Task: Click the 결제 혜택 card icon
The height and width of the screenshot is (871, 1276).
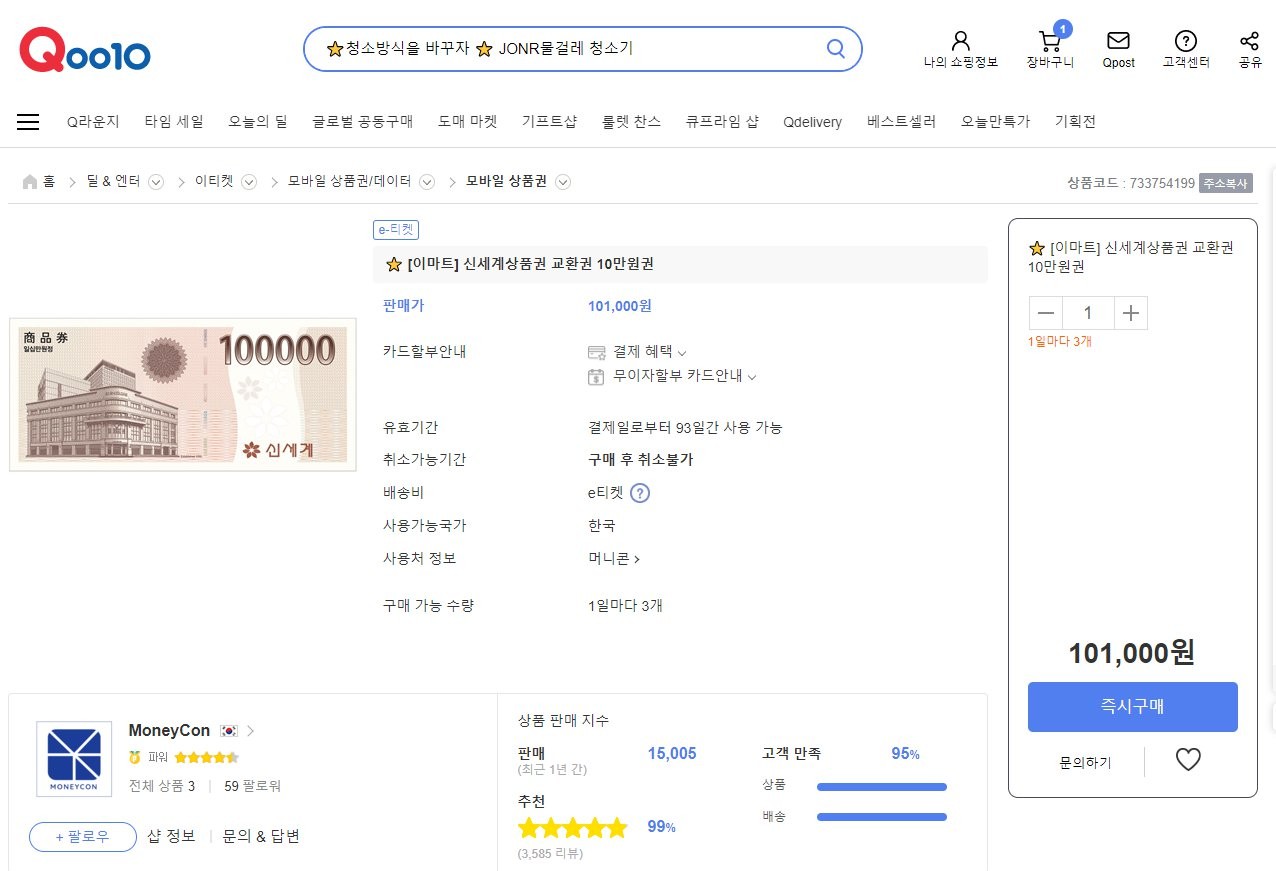Action: [597, 352]
